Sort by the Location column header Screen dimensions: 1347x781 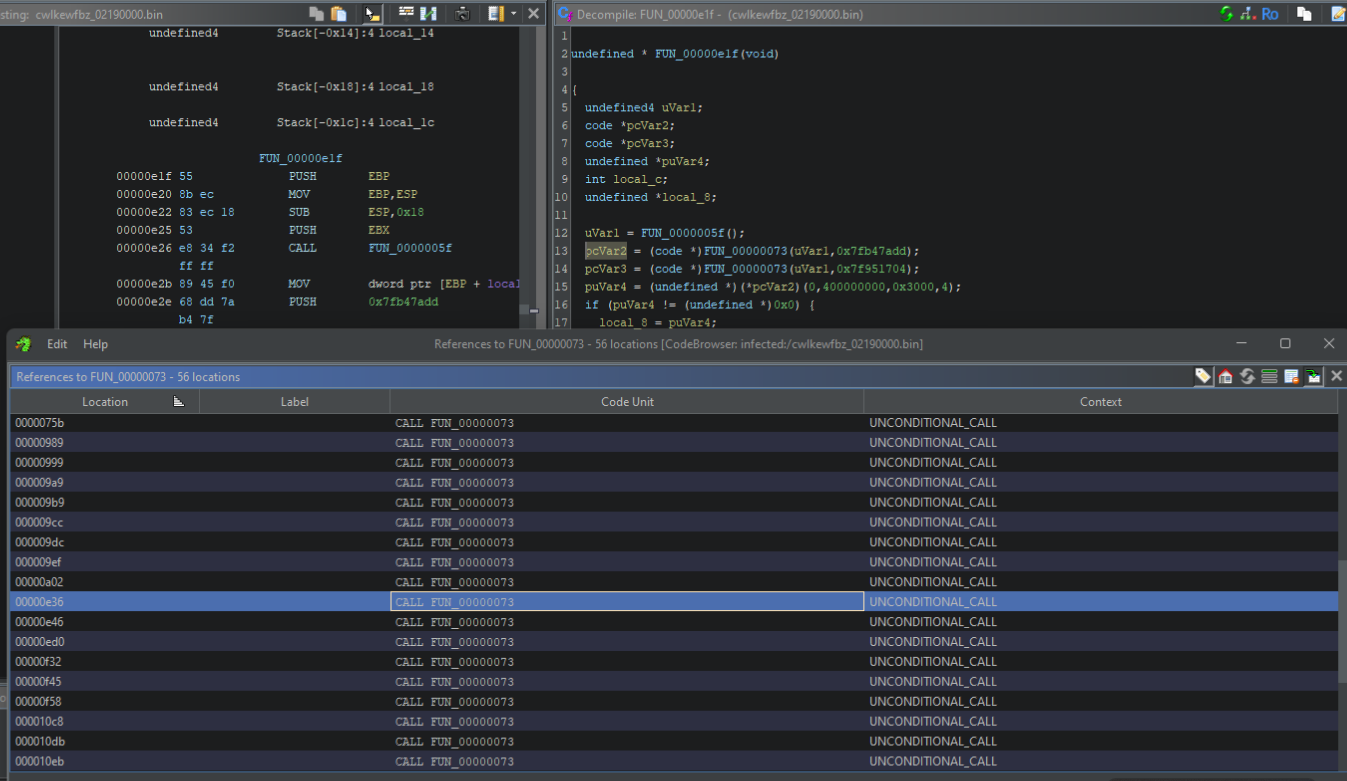(x=105, y=401)
